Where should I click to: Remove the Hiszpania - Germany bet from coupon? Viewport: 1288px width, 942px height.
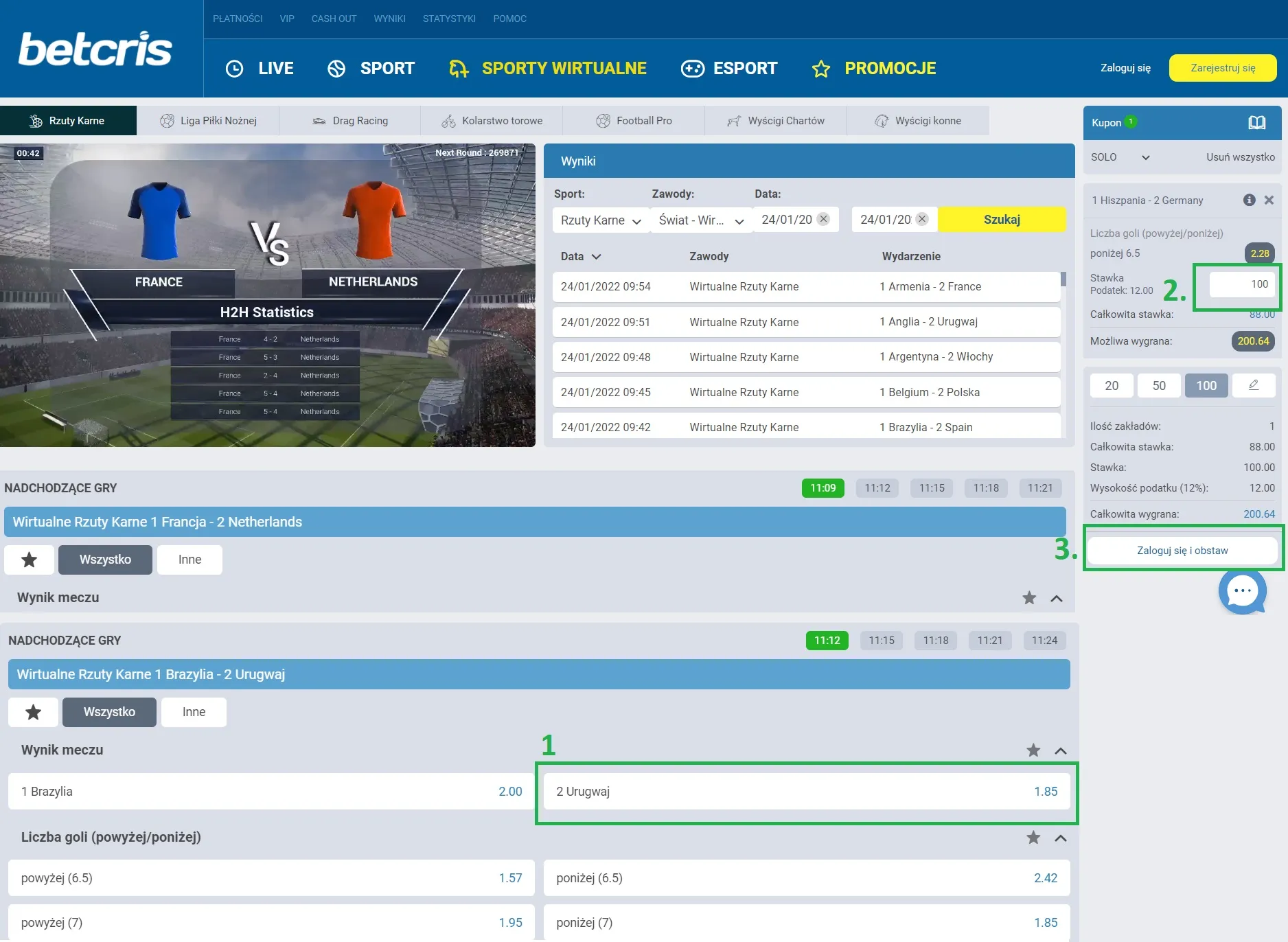(1269, 200)
